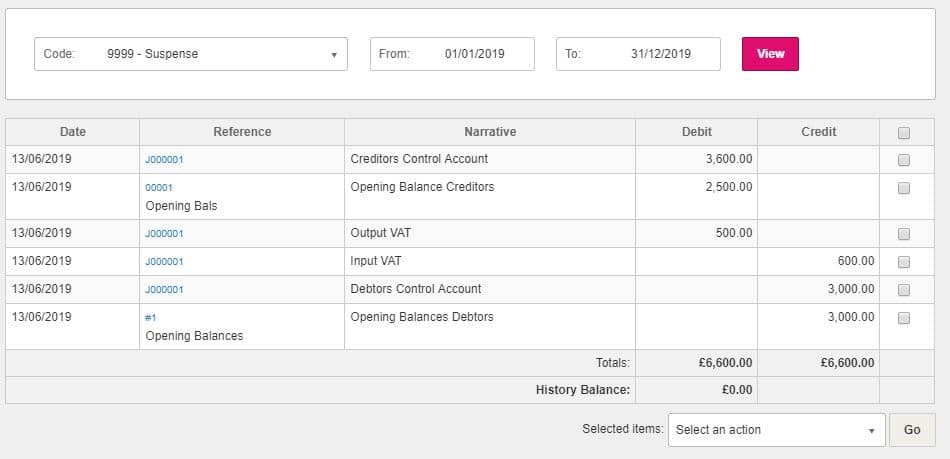Expand the Select an action dropdown
950x459 pixels.
[776, 430]
